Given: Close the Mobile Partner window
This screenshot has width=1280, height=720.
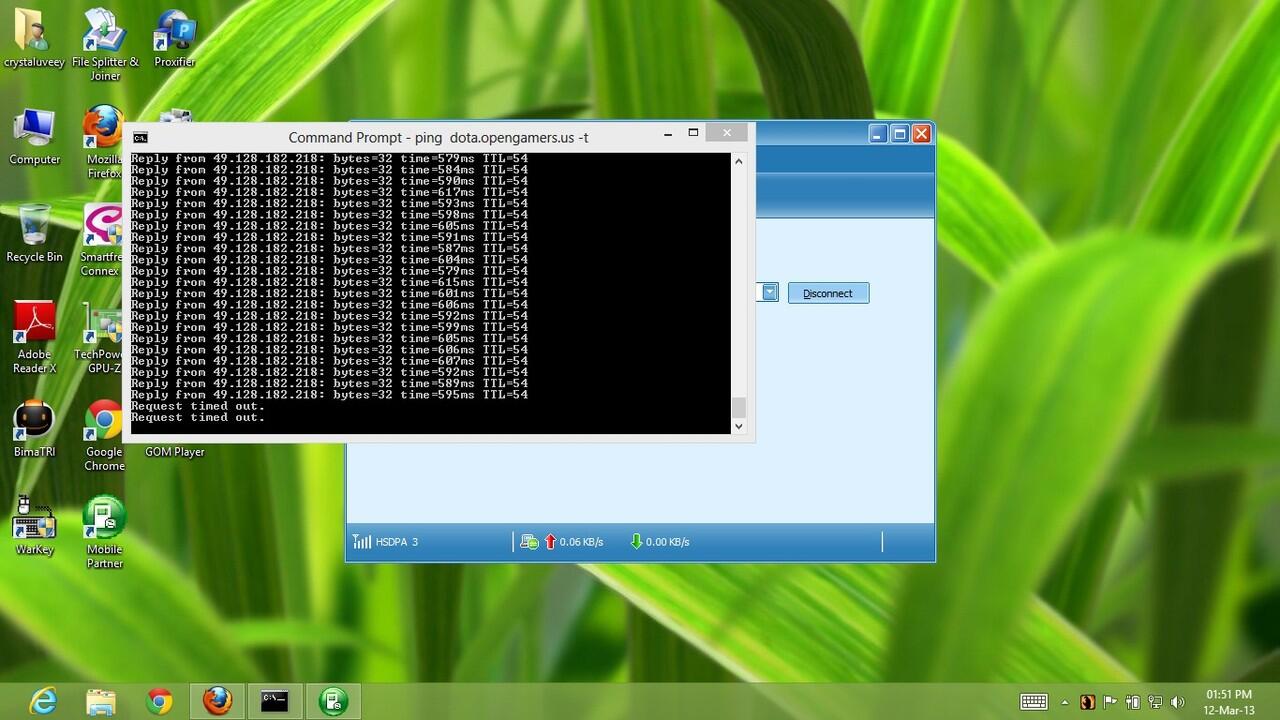Looking at the screenshot, I should pyautogui.click(x=922, y=134).
